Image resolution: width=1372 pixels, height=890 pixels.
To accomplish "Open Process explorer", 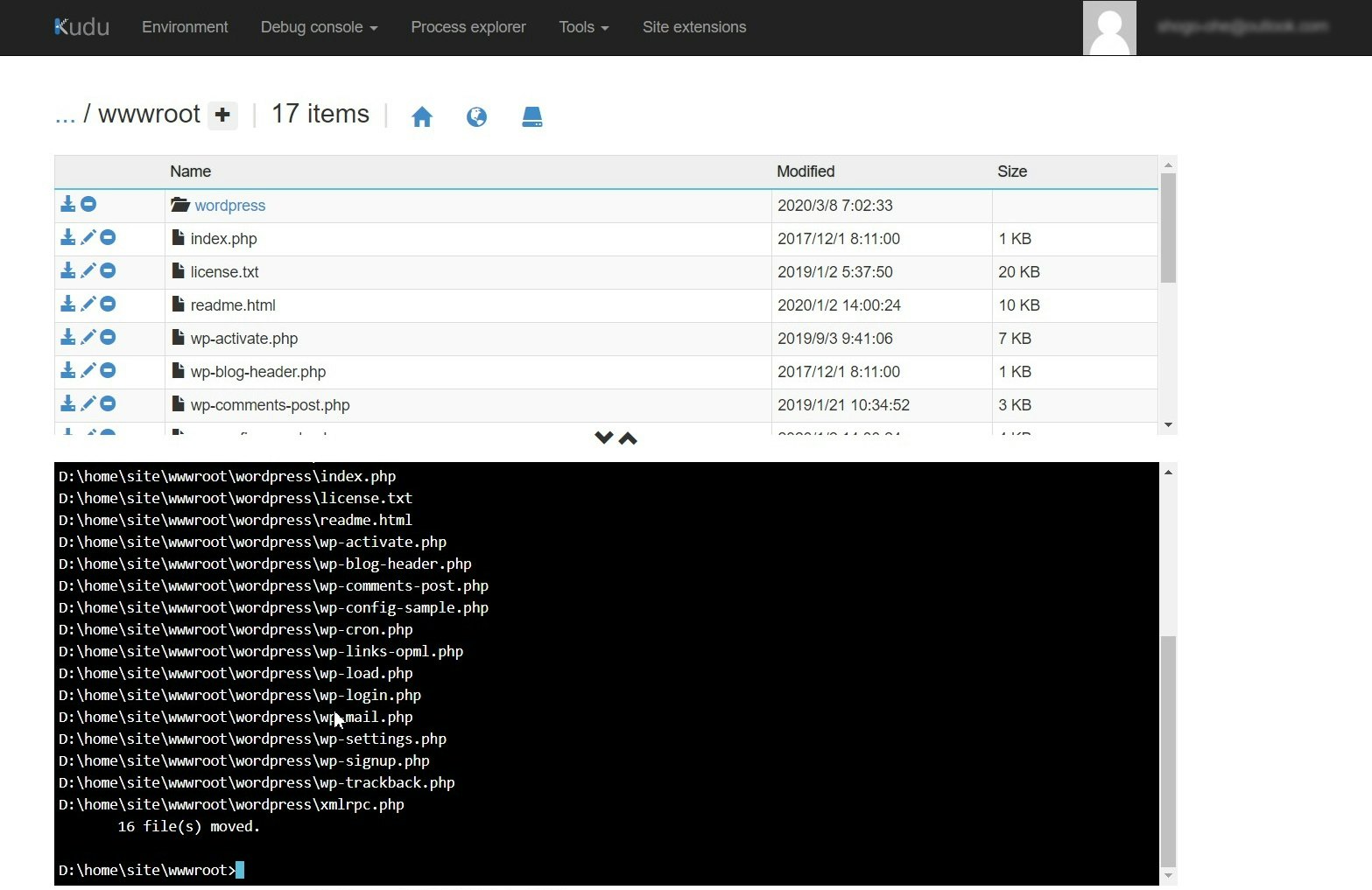I will [468, 27].
